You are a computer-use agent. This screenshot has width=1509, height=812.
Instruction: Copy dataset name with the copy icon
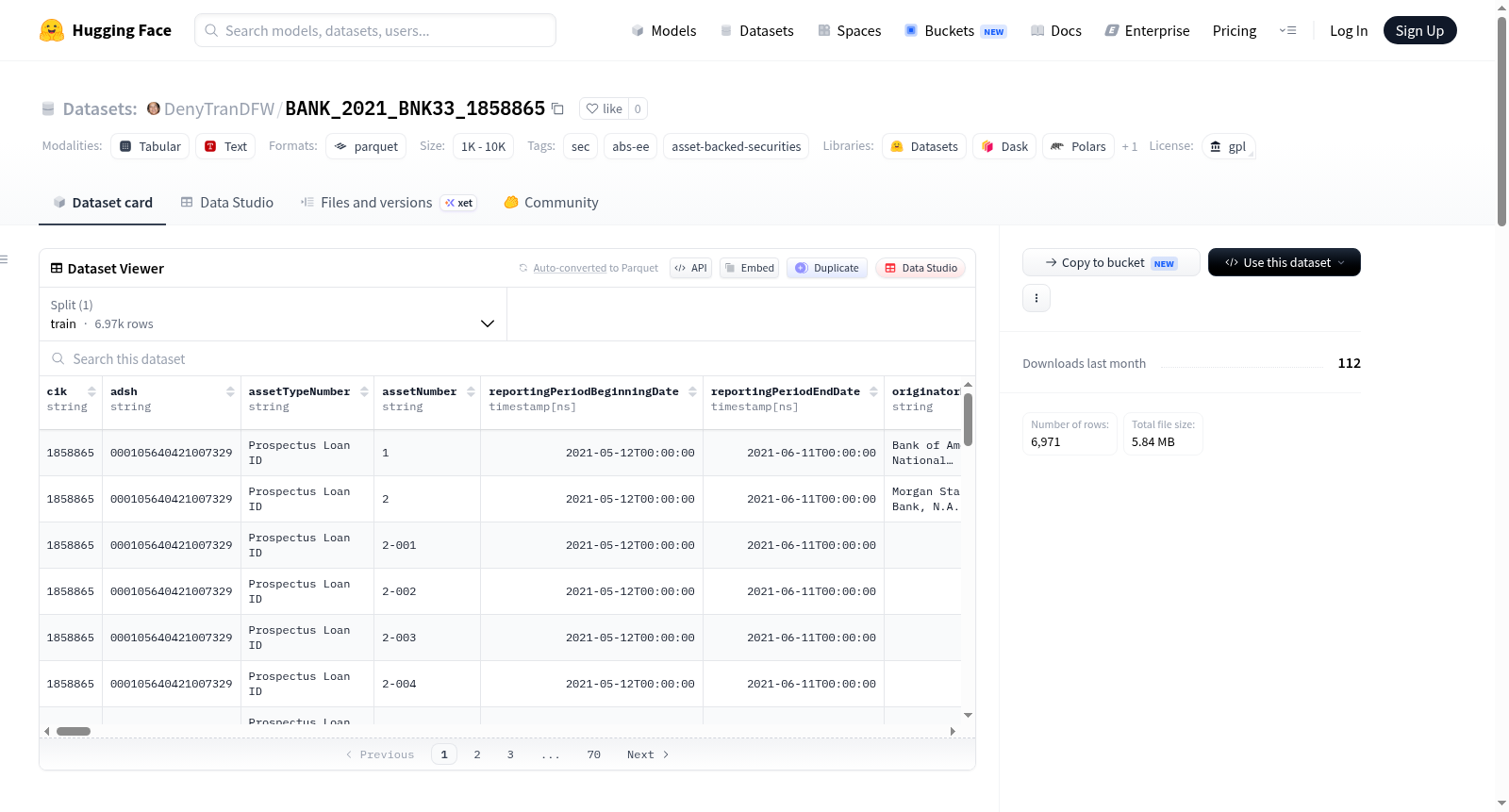click(x=557, y=108)
